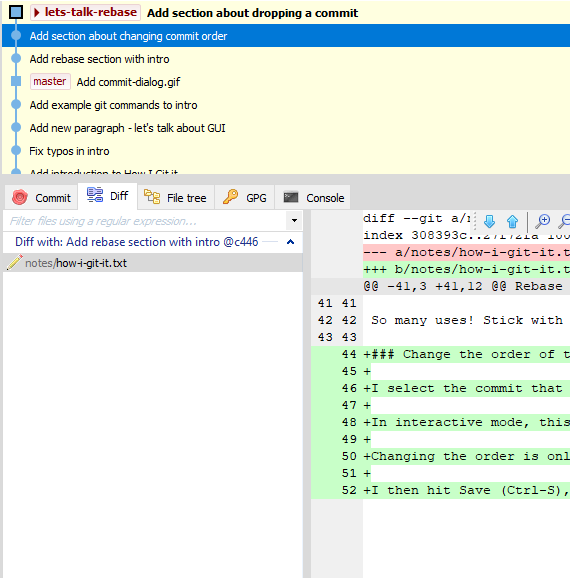Click the Console terminal icon
The image size is (570, 578).
[291, 197]
